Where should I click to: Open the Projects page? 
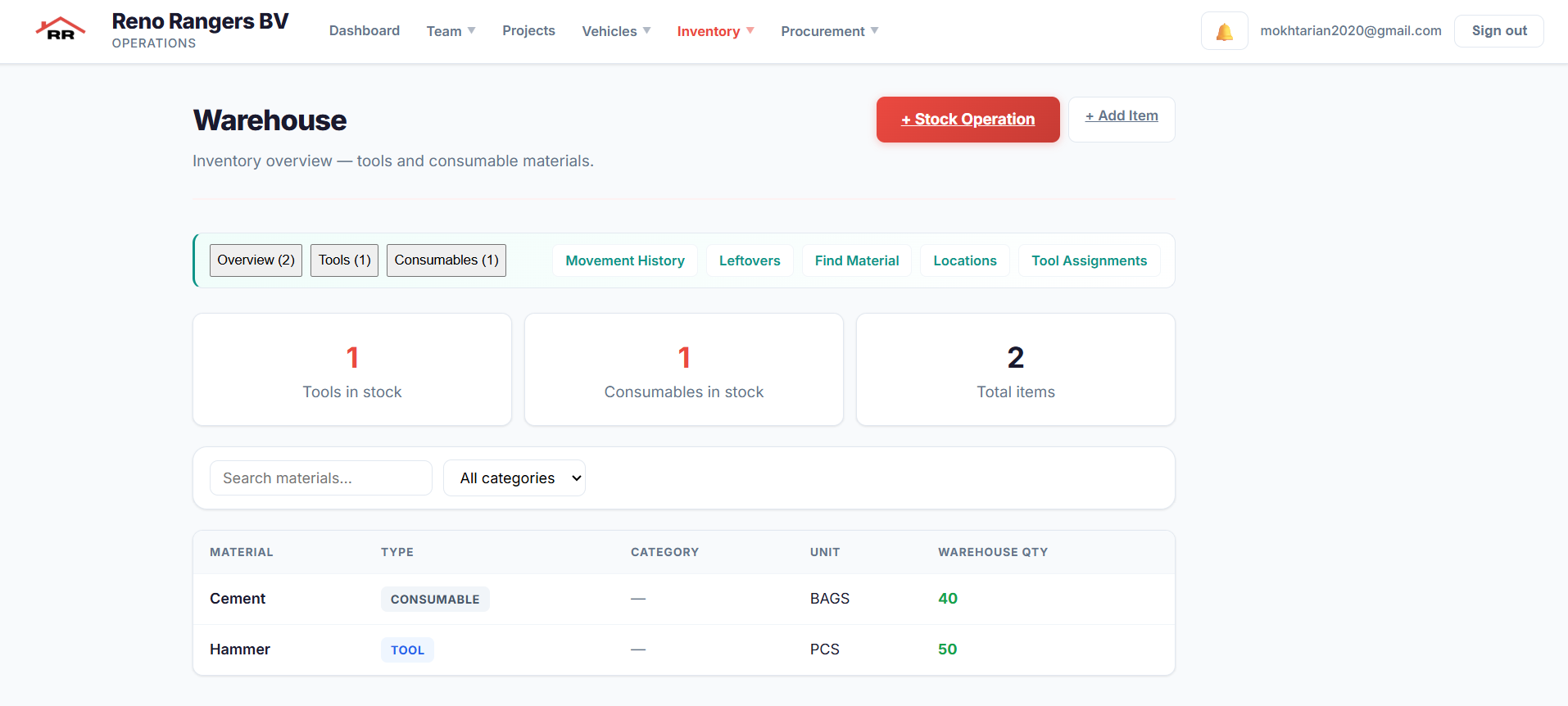(x=528, y=31)
